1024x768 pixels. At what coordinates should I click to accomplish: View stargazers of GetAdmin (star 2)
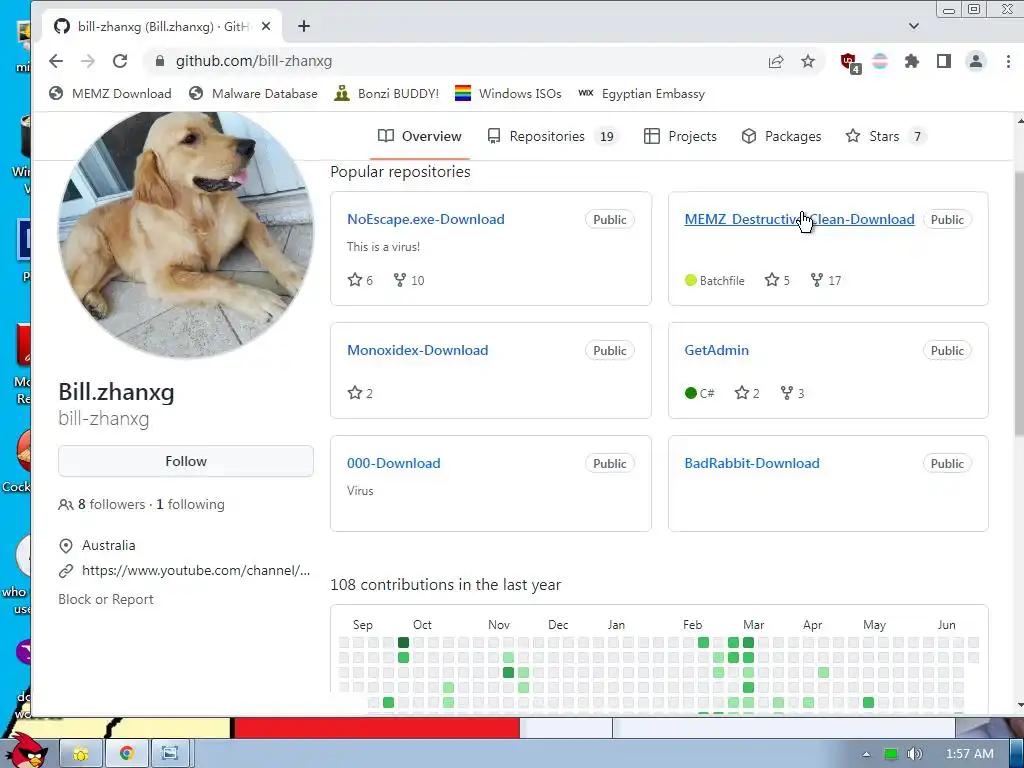point(747,393)
